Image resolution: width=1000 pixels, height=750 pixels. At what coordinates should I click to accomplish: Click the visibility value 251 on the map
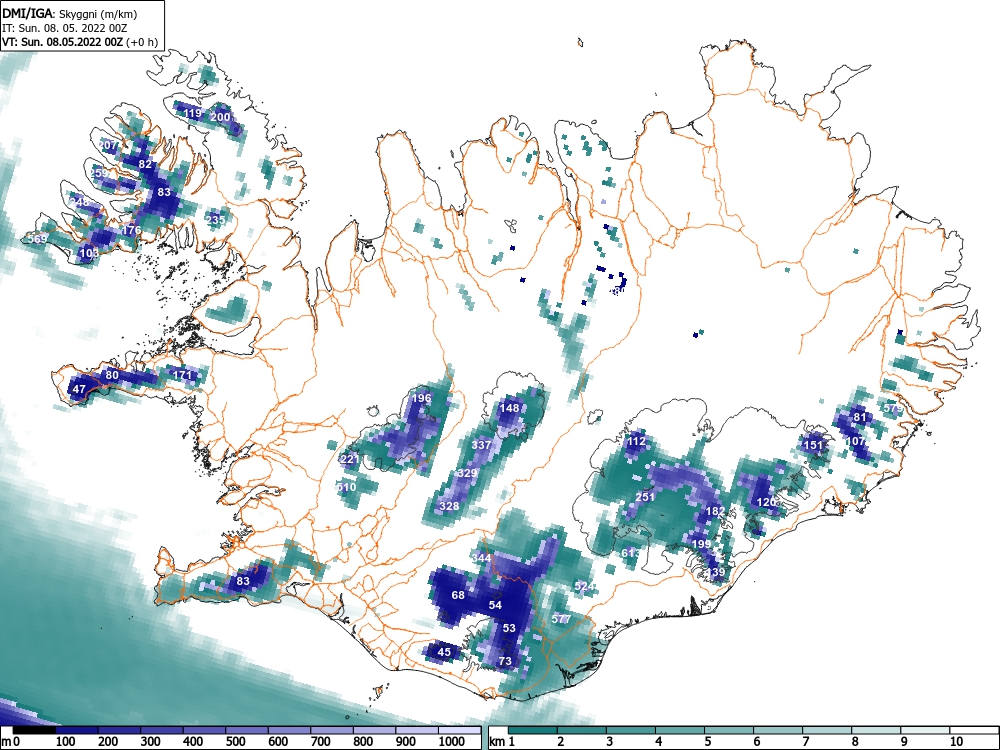pos(645,497)
